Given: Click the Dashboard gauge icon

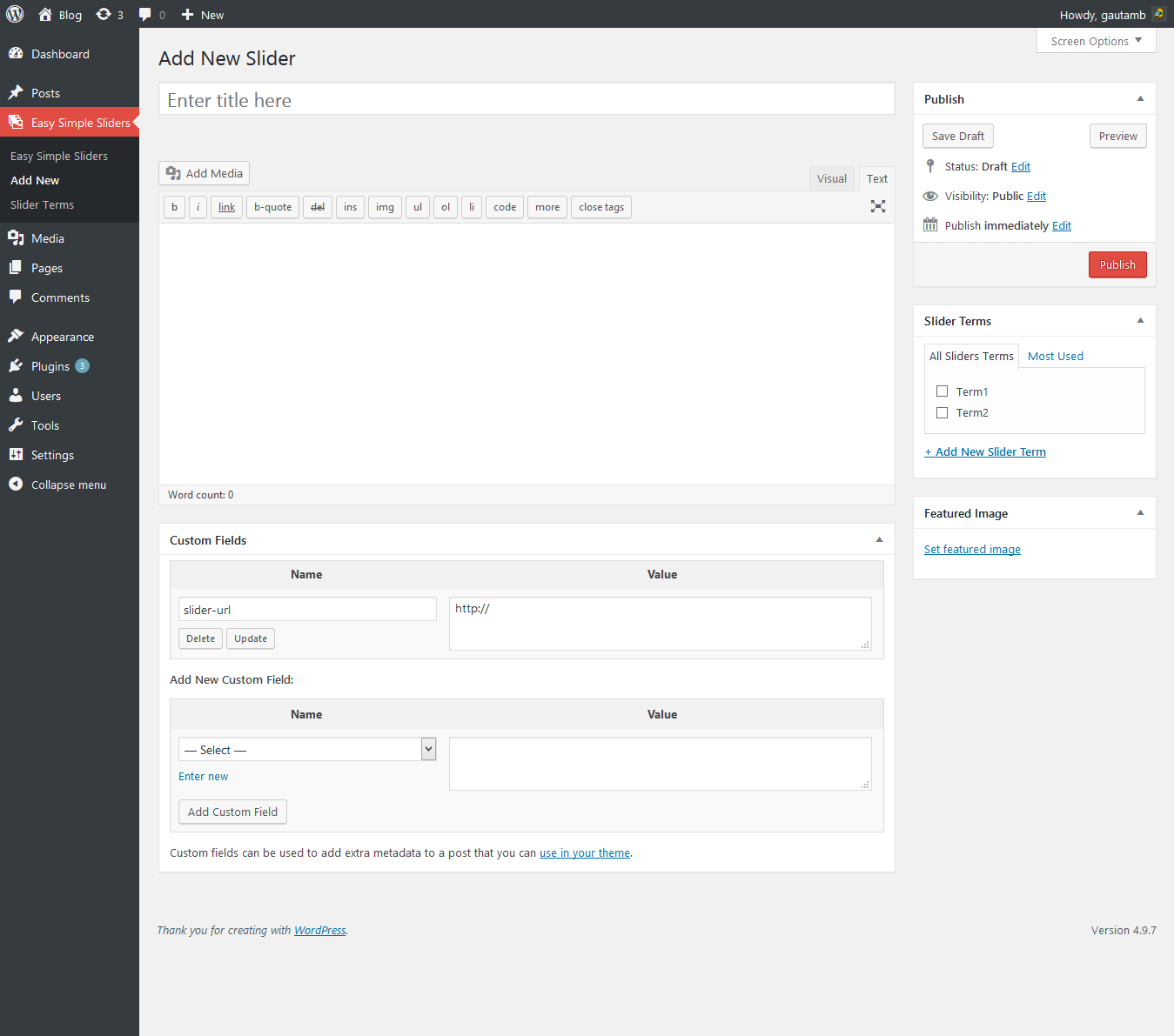Looking at the screenshot, I should click(x=16, y=53).
